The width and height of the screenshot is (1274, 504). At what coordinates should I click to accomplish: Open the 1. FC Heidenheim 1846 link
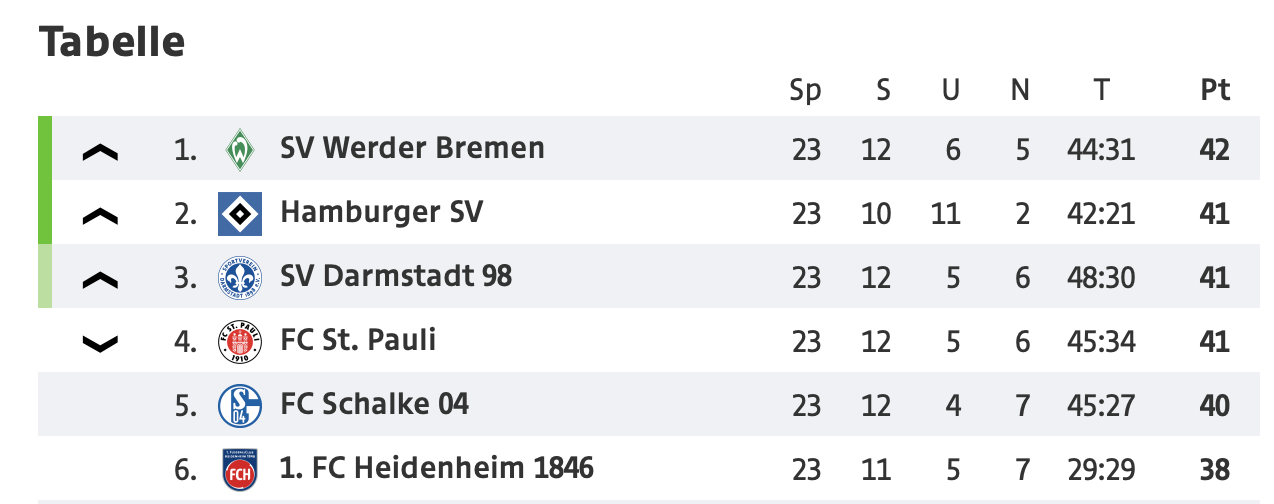click(437, 467)
